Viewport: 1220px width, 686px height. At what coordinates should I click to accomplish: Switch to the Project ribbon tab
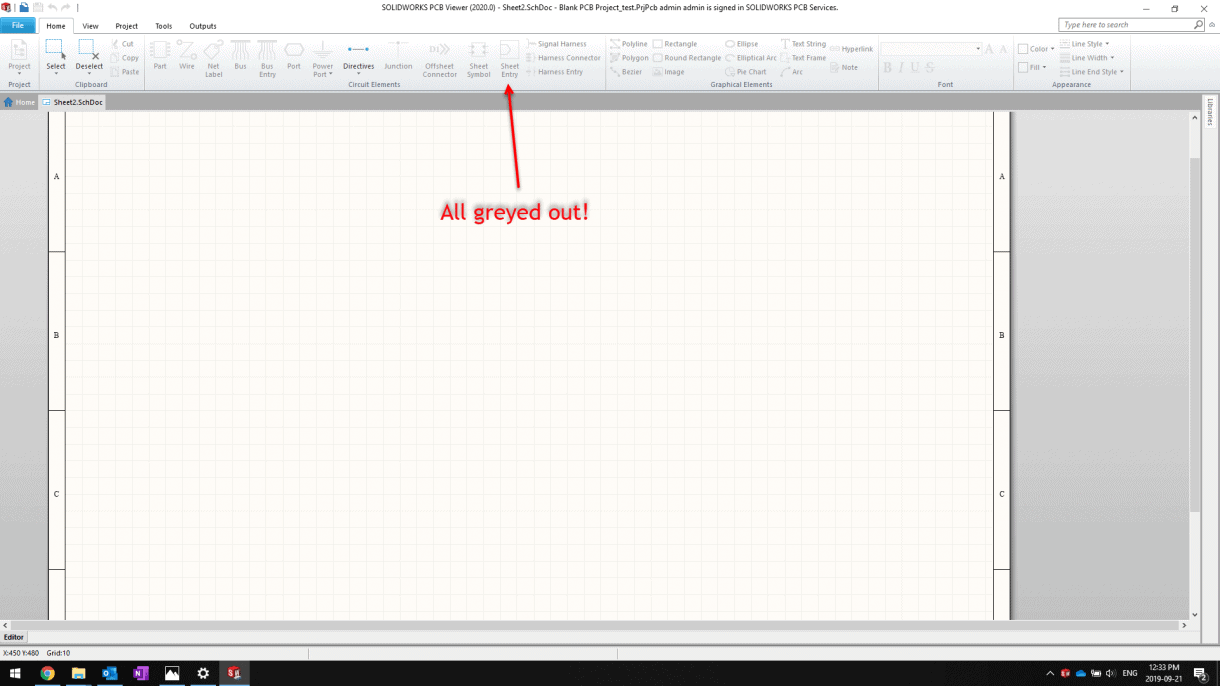click(126, 26)
